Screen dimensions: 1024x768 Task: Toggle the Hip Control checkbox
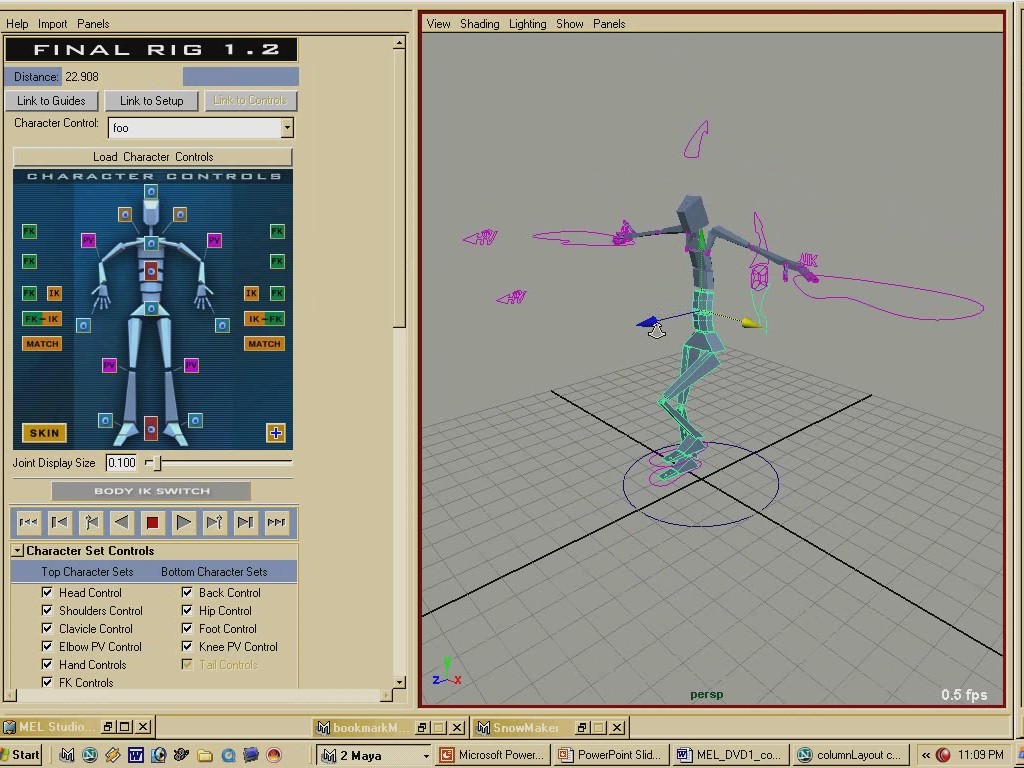(187, 611)
